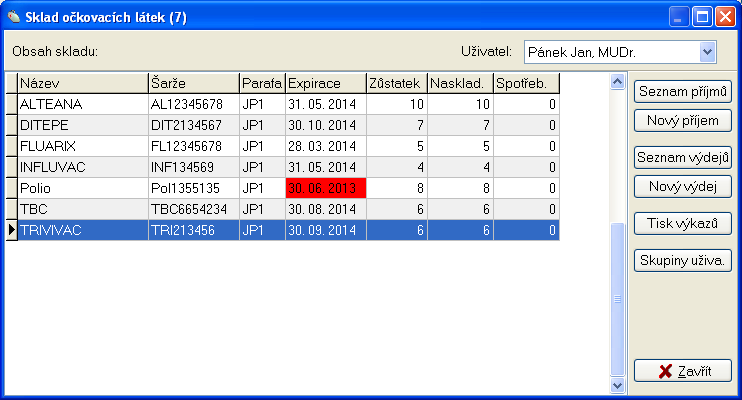Click the app icon in title bar
Screen dimensions: 742x400
pos(13,16)
